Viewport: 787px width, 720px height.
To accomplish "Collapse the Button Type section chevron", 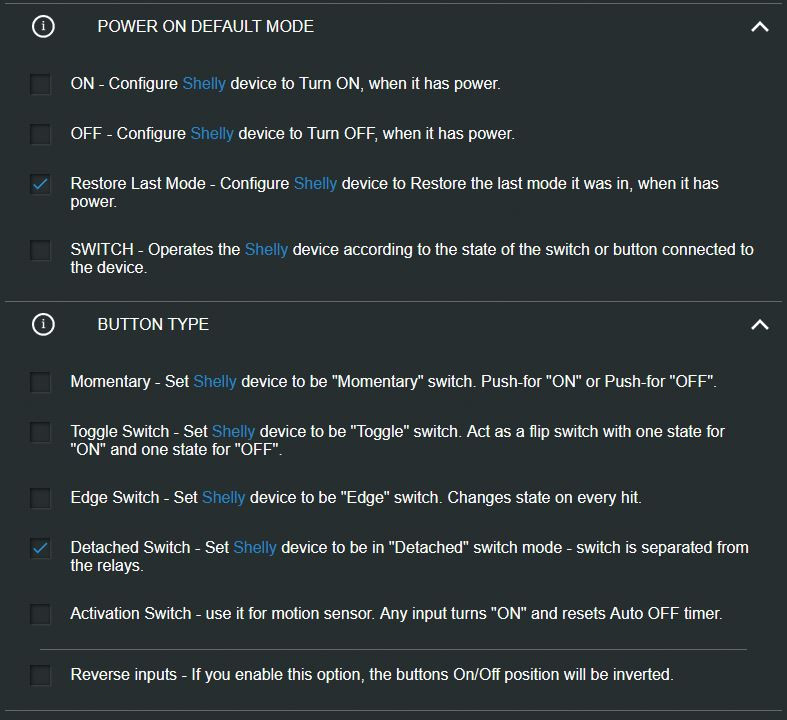I will [760, 325].
